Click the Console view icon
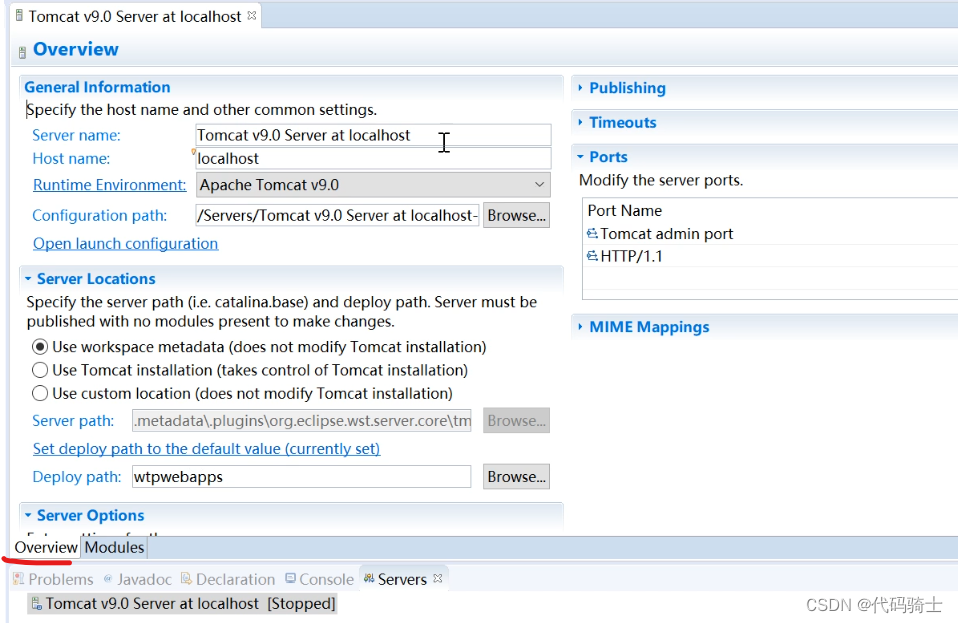 click(290, 579)
